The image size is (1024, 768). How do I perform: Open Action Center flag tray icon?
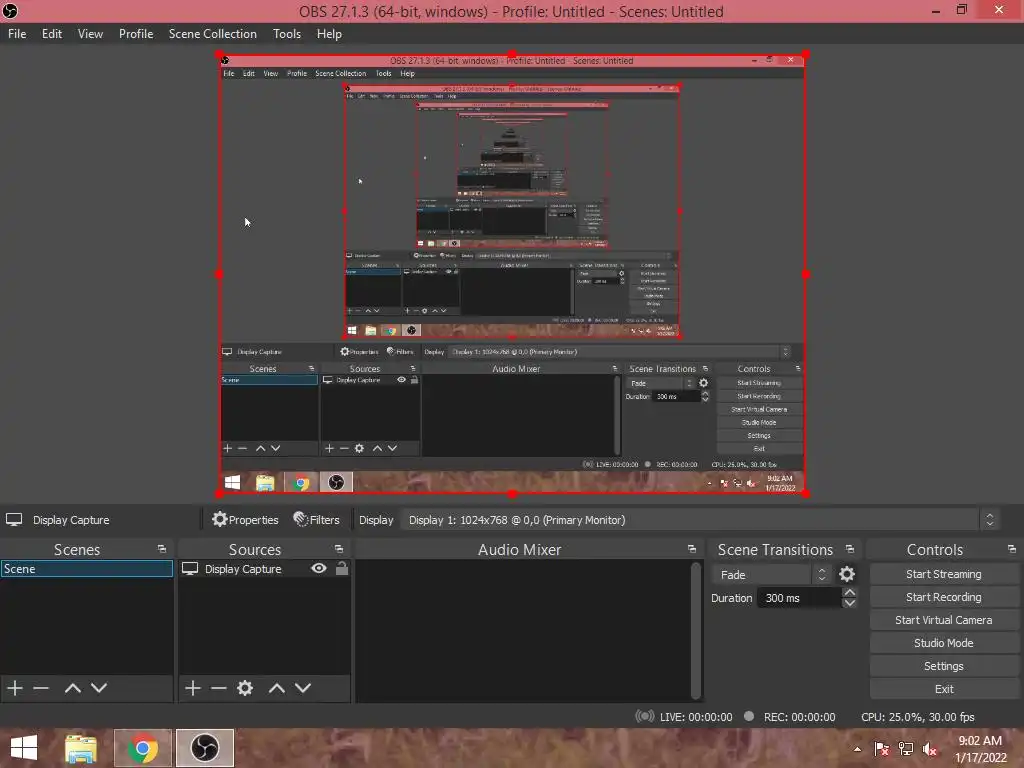click(881, 749)
